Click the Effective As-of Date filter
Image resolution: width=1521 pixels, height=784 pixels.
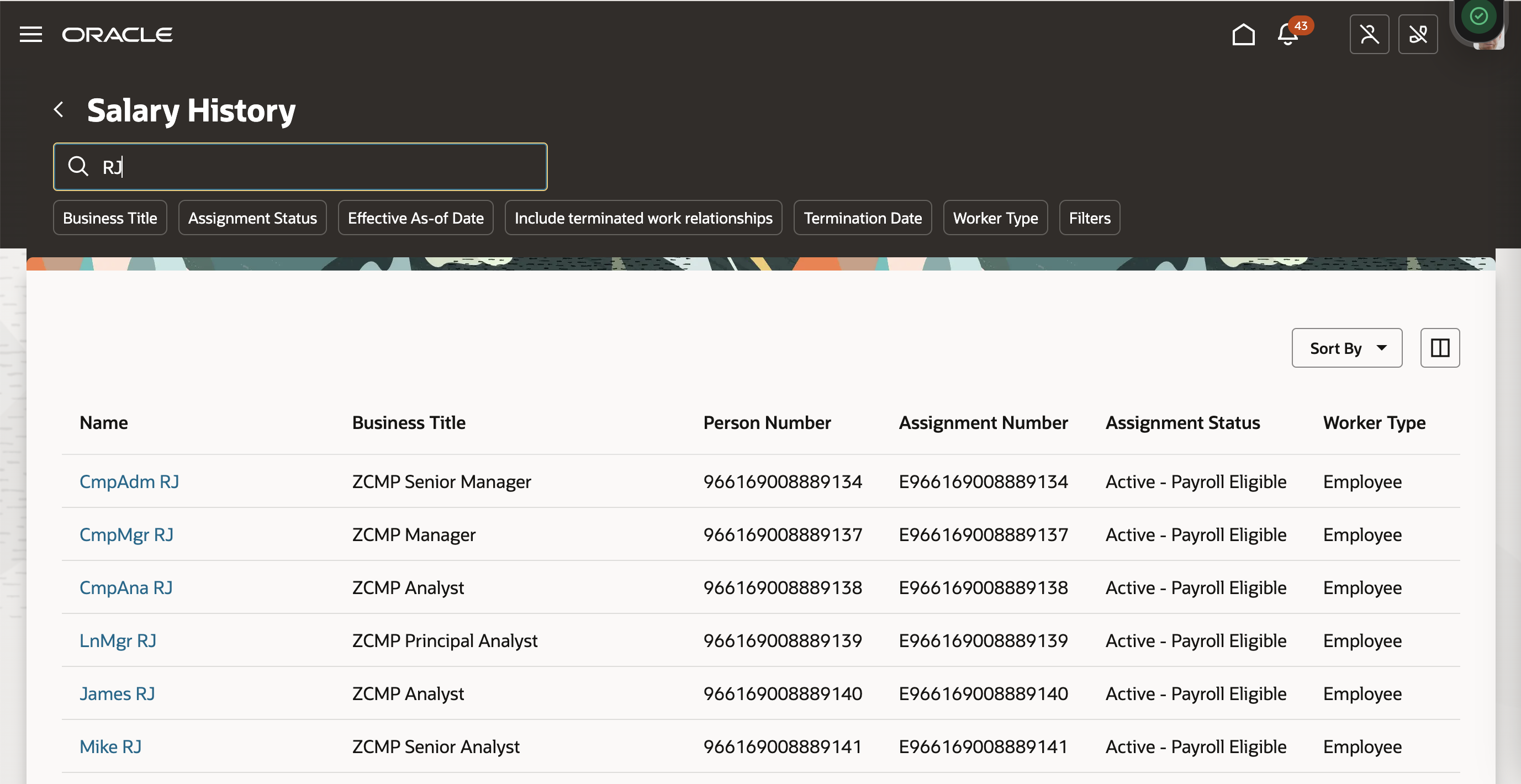(416, 217)
